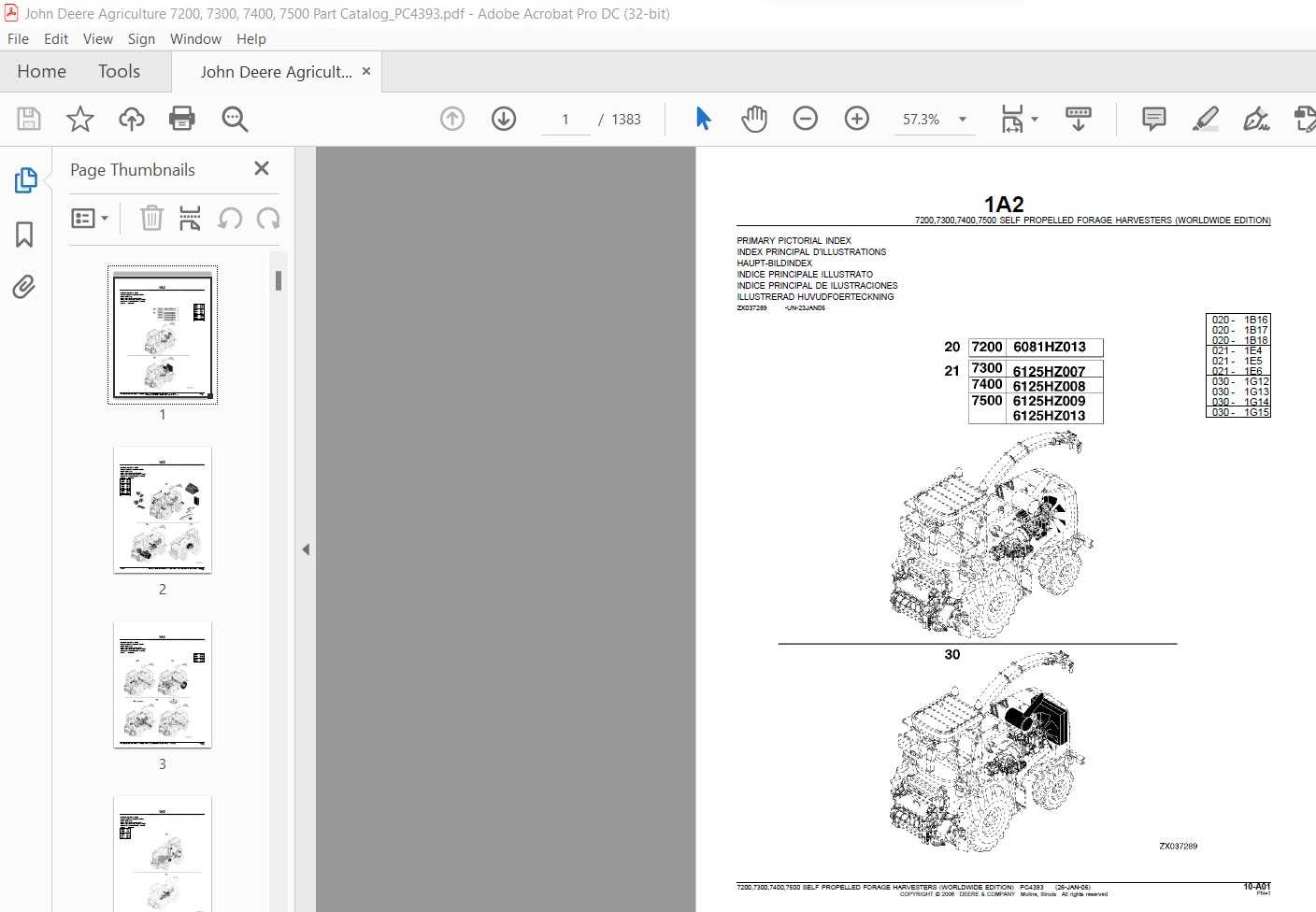Open the Bookmarks sidebar panel
Image resolution: width=1316 pixels, height=912 pixels.
[x=24, y=234]
